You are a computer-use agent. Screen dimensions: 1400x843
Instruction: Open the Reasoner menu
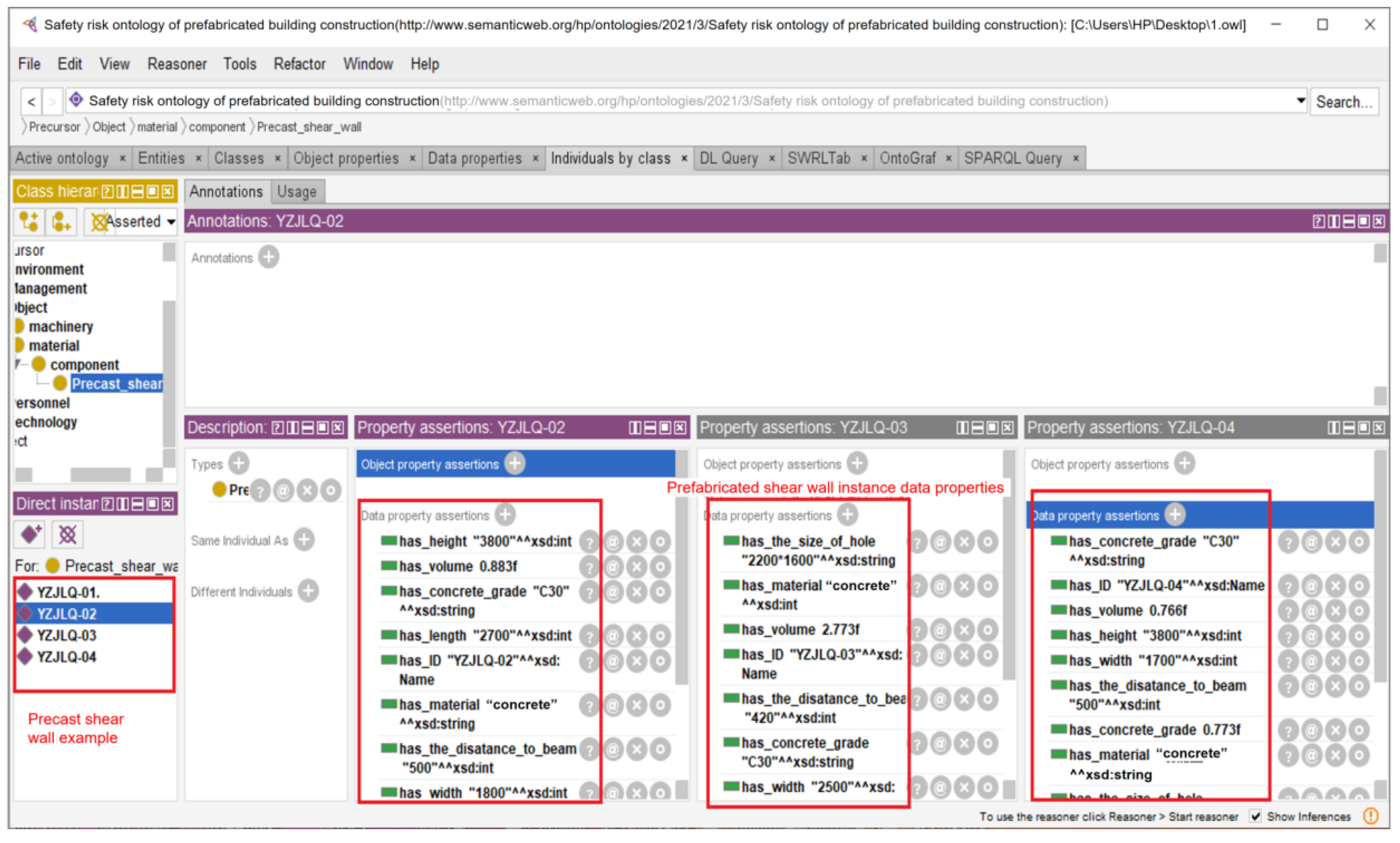pos(177,64)
